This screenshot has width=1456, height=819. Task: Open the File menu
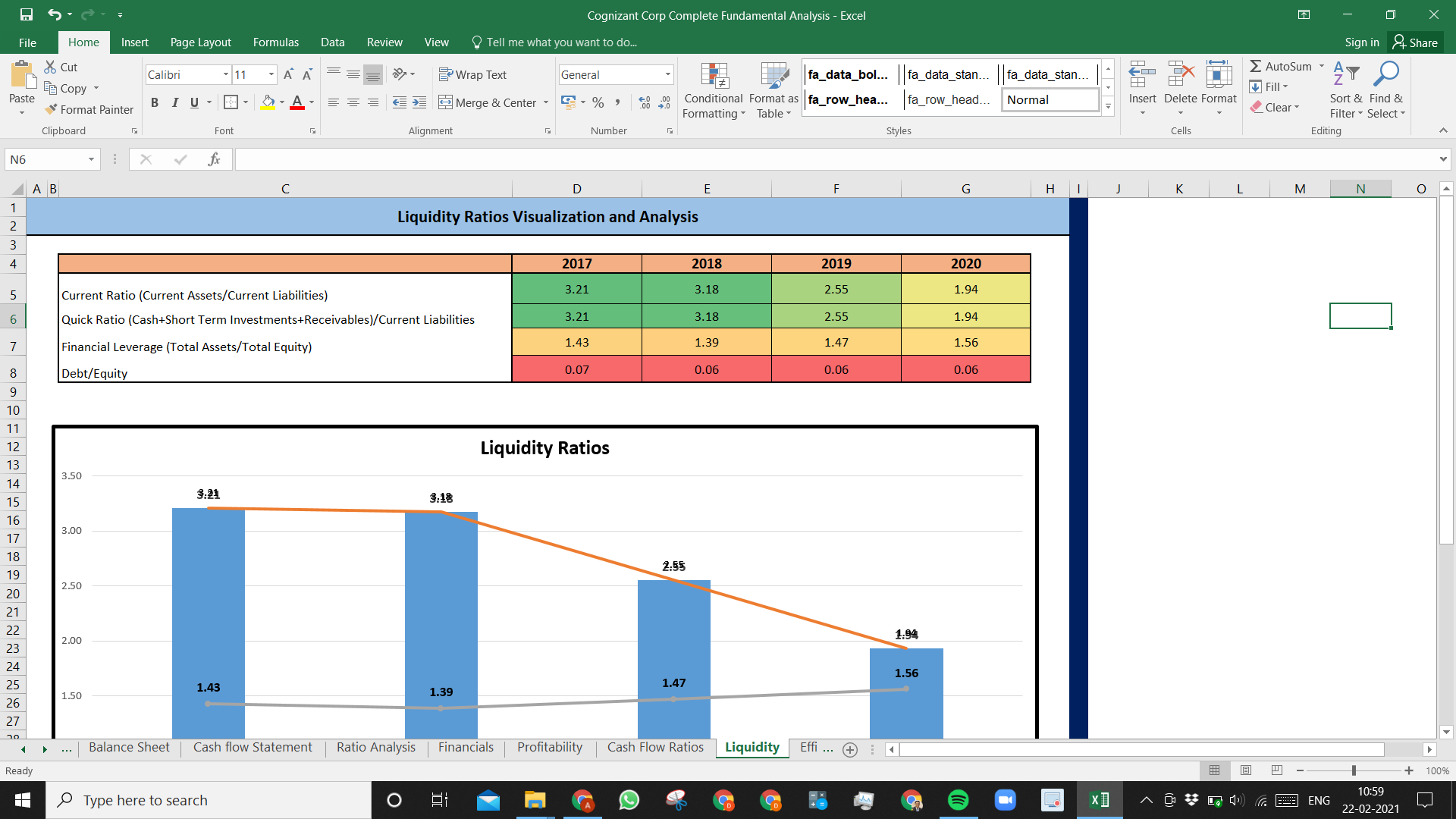(27, 42)
